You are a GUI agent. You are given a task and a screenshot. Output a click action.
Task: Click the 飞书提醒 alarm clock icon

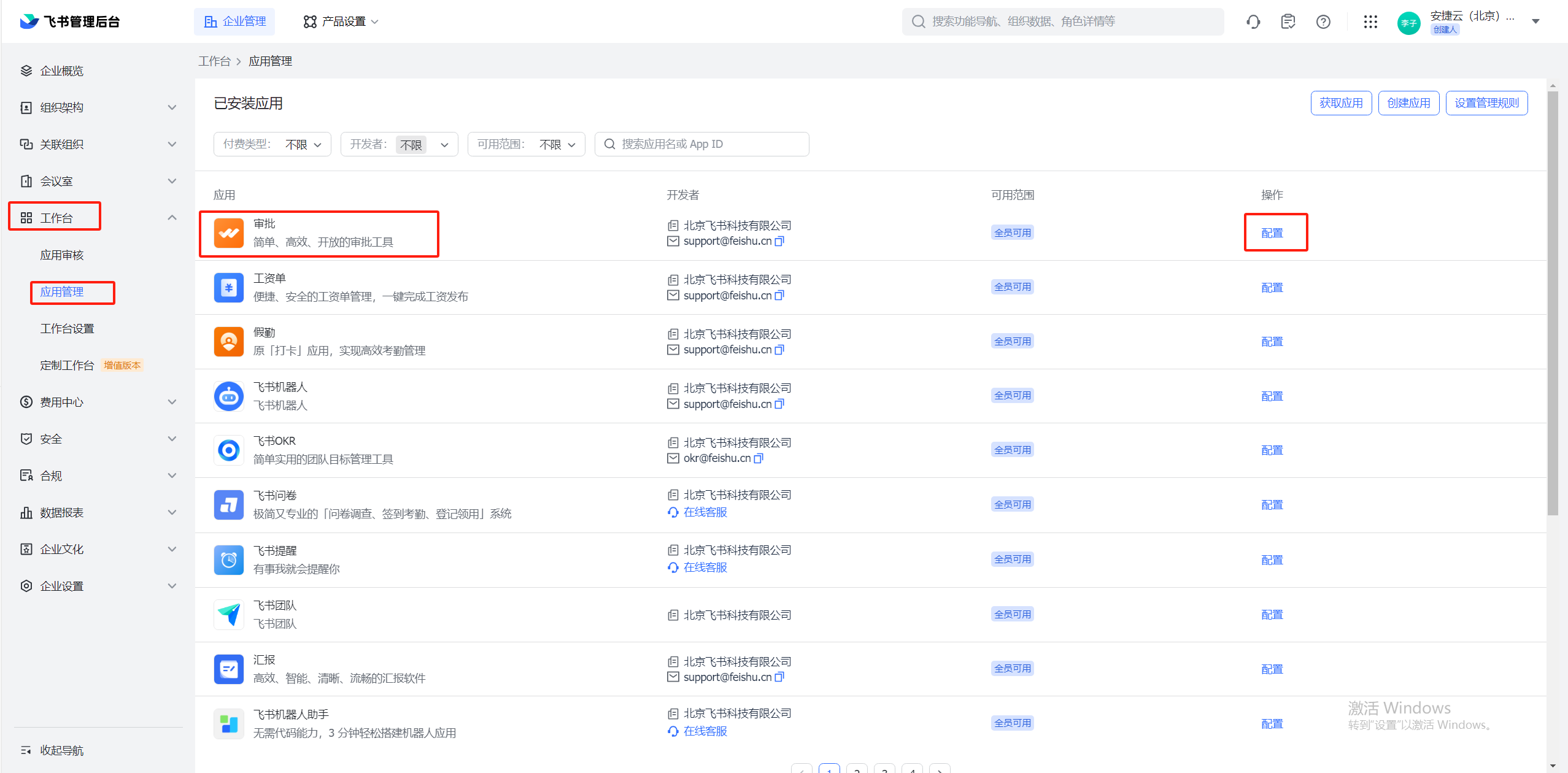click(229, 560)
